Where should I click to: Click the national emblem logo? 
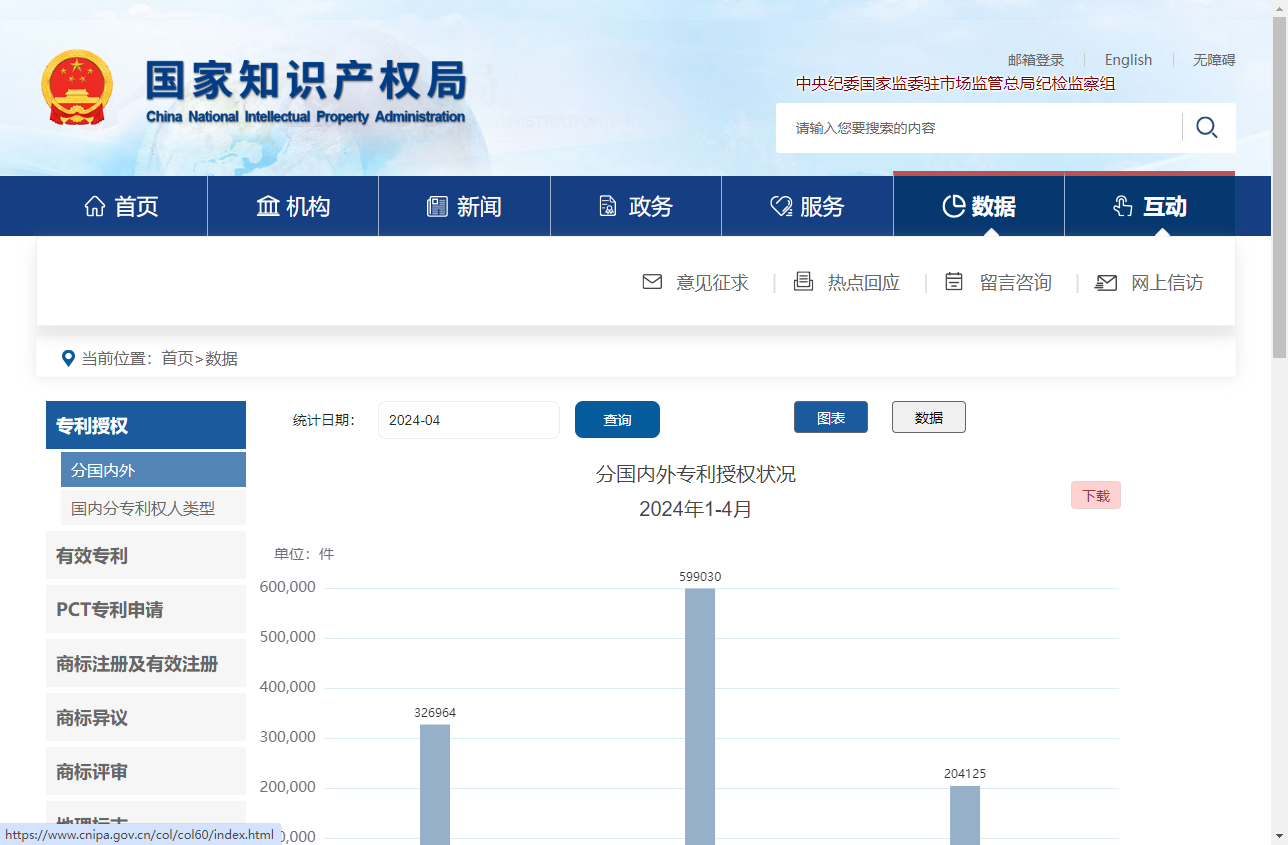pyautogui.click(x=77, y=88)
